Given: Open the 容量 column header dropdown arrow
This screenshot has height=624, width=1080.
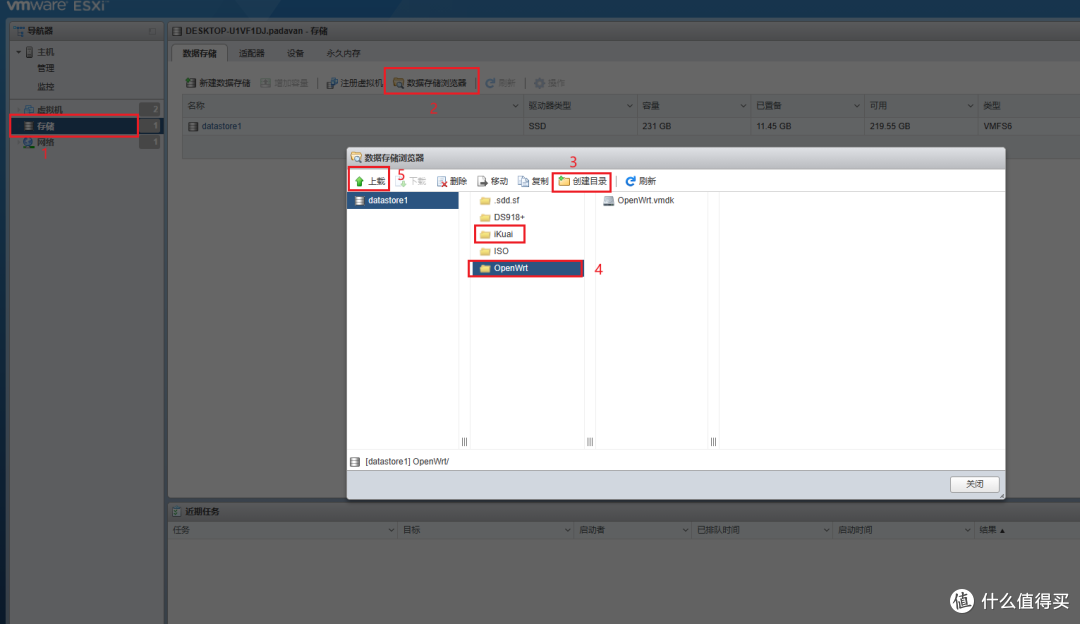Looking at the screenshot, I should pos(746,105).
